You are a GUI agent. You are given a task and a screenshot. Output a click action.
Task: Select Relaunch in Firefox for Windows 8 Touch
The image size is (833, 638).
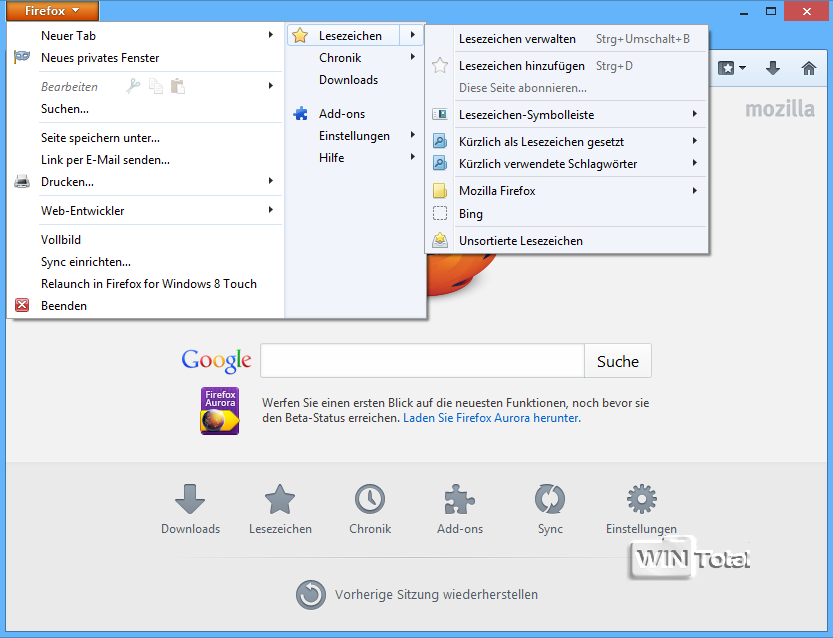click(x=149, y=284)
